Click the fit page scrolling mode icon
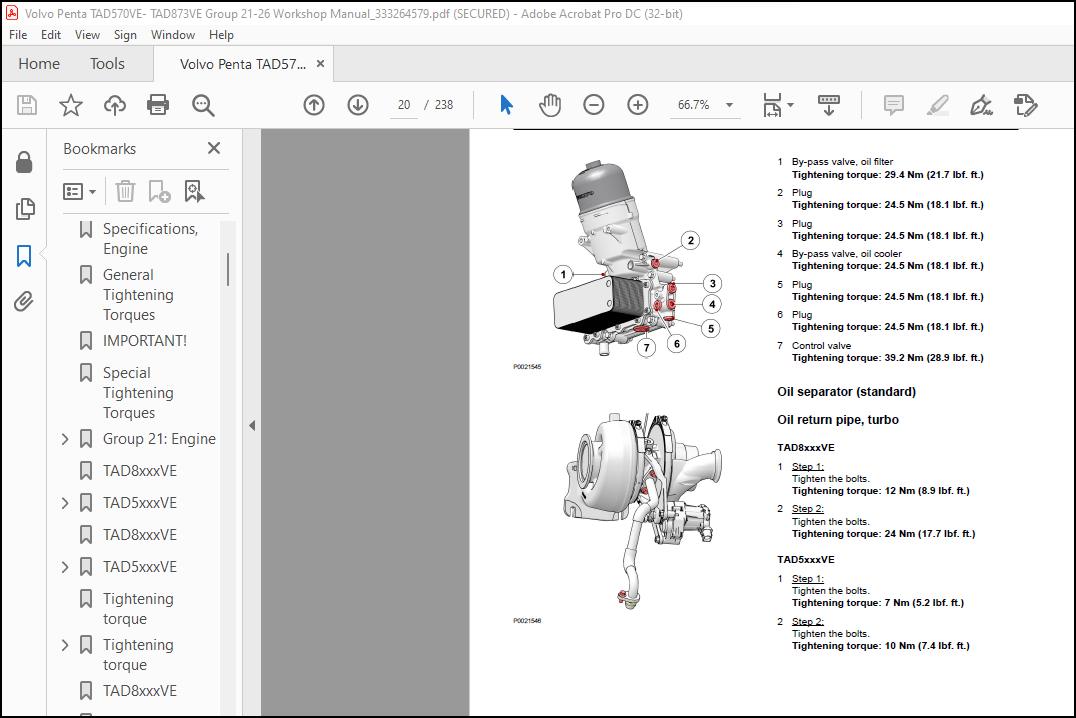This screenshot has width=1076, height=718. coord(773,105)
